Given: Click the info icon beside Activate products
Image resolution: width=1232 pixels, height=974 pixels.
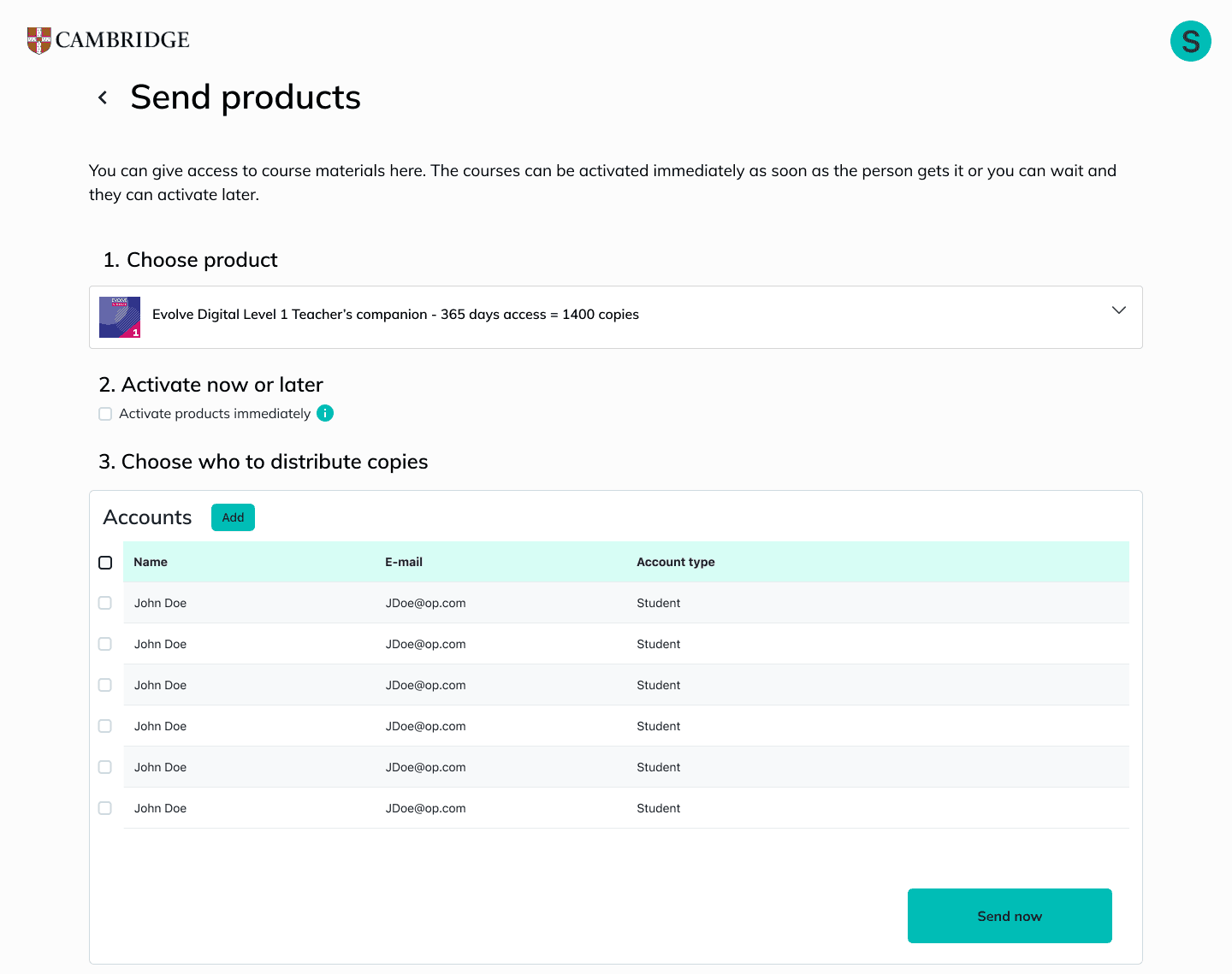Looking at the screenshot, I should [x=325, y=413].
